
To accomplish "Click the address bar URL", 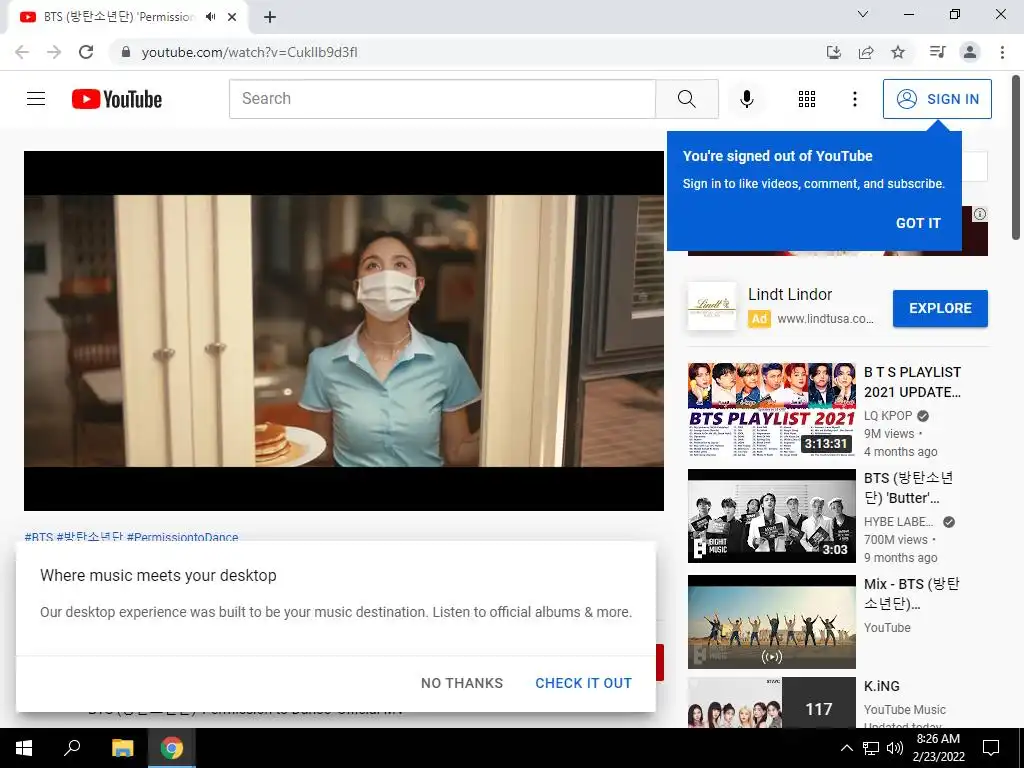I will [249, 52].
